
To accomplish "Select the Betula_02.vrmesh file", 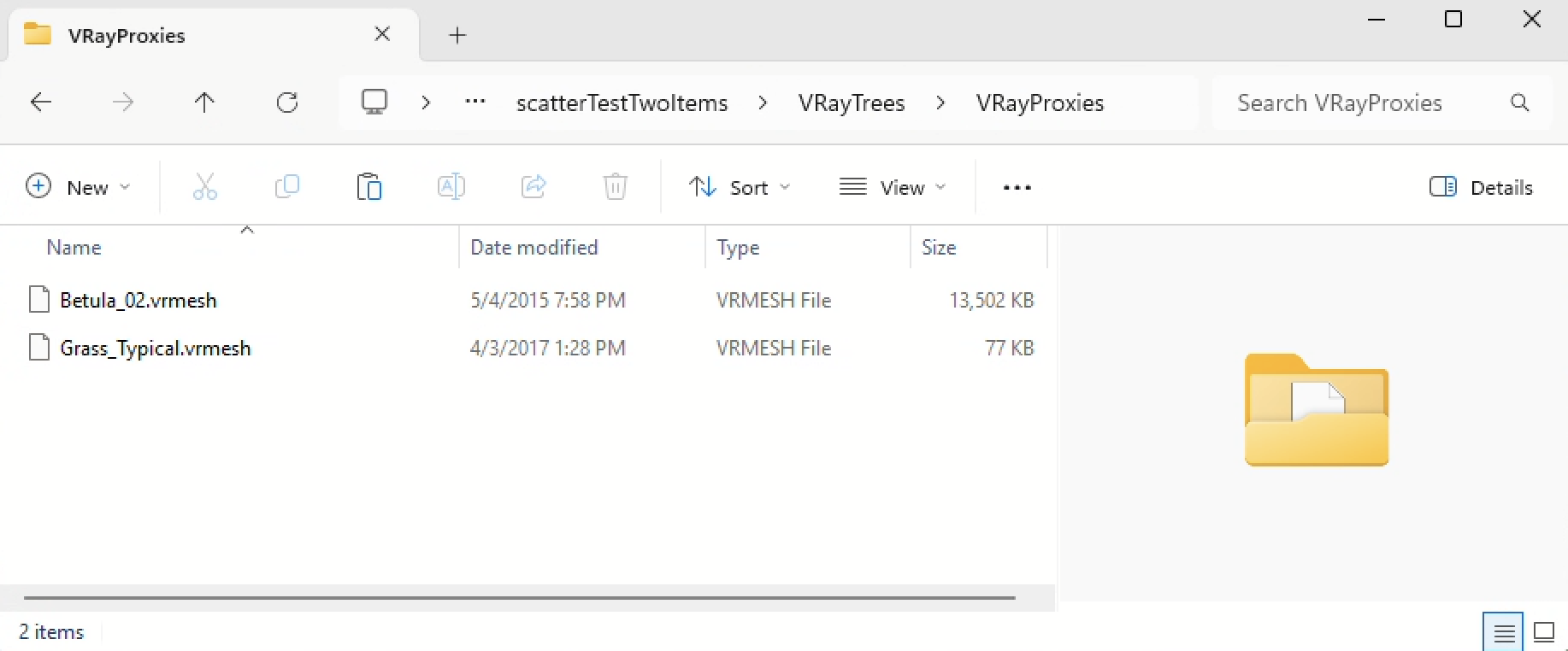I will click(x=139, y=301).
